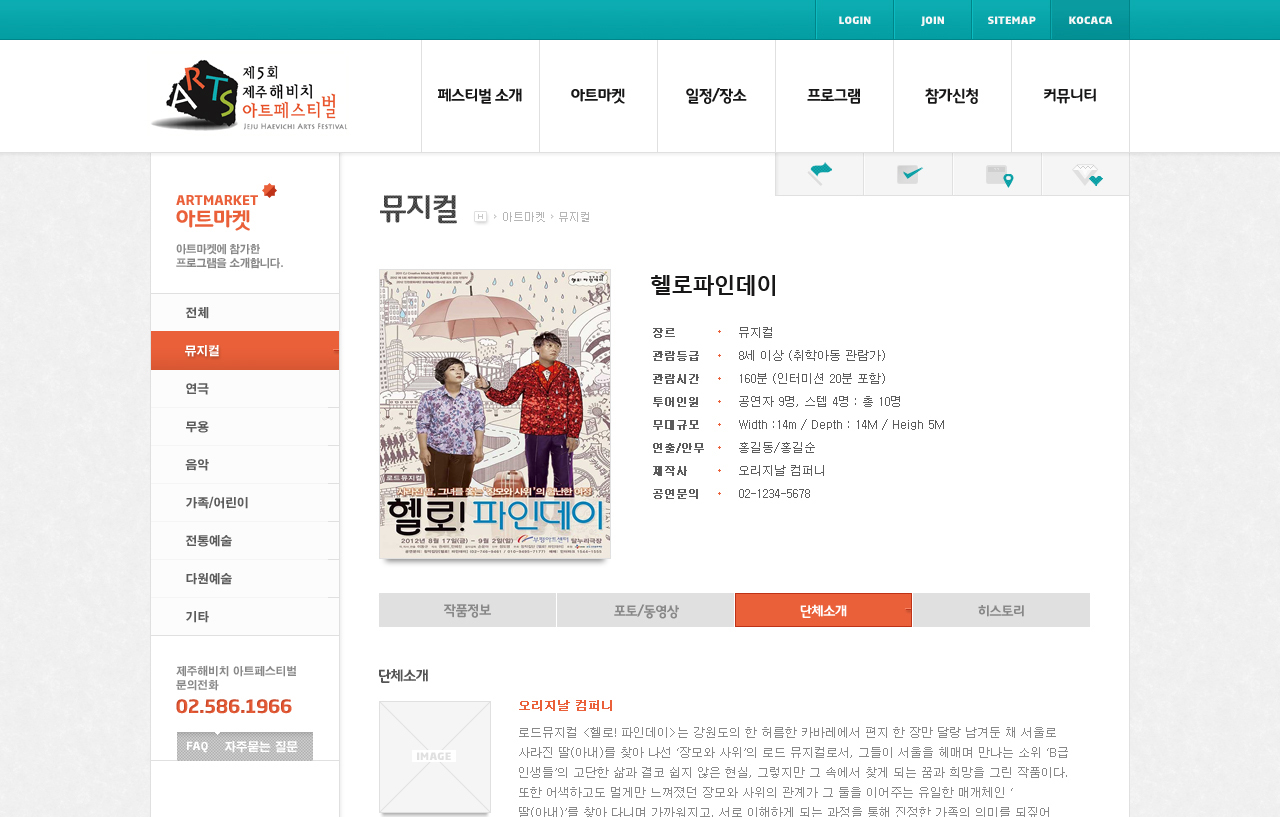
Task: Click the 헬로파인데이 title text
Action: [x=714, y=285]
